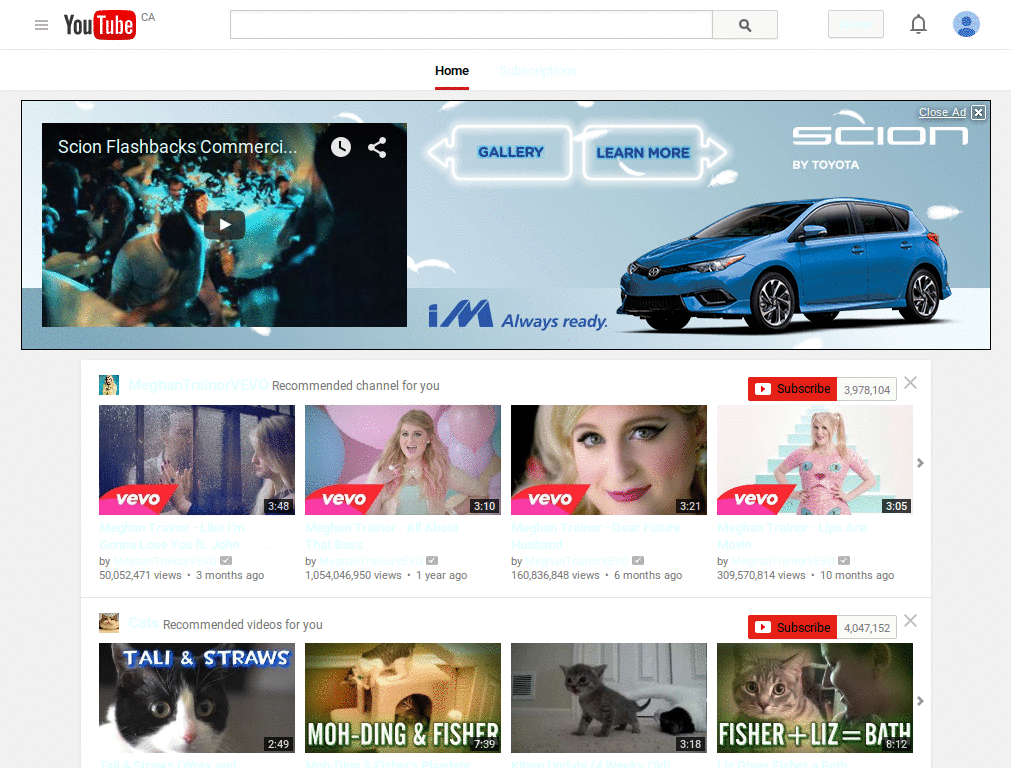
Task: Click the GALLERY ad button
Action: point(511,152)
